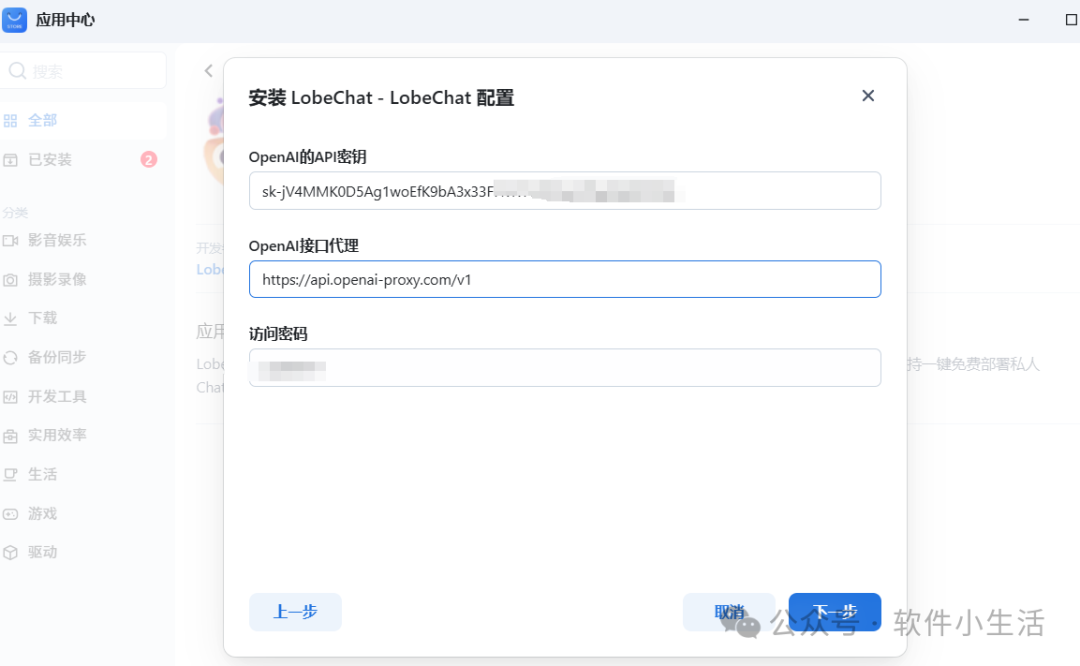Click the search magnifier icon
Screen dimensions: 1080x666
tap(17, 71)
